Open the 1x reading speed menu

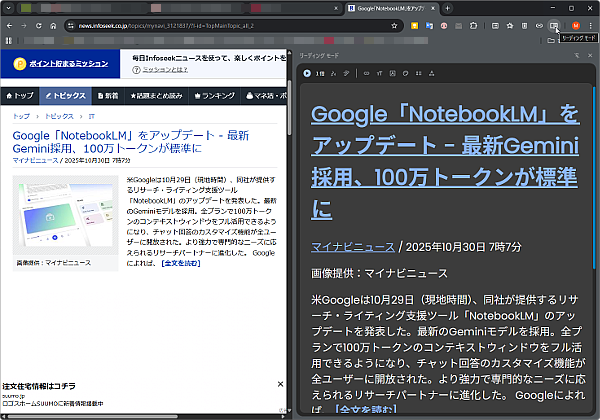pos(320,73)
